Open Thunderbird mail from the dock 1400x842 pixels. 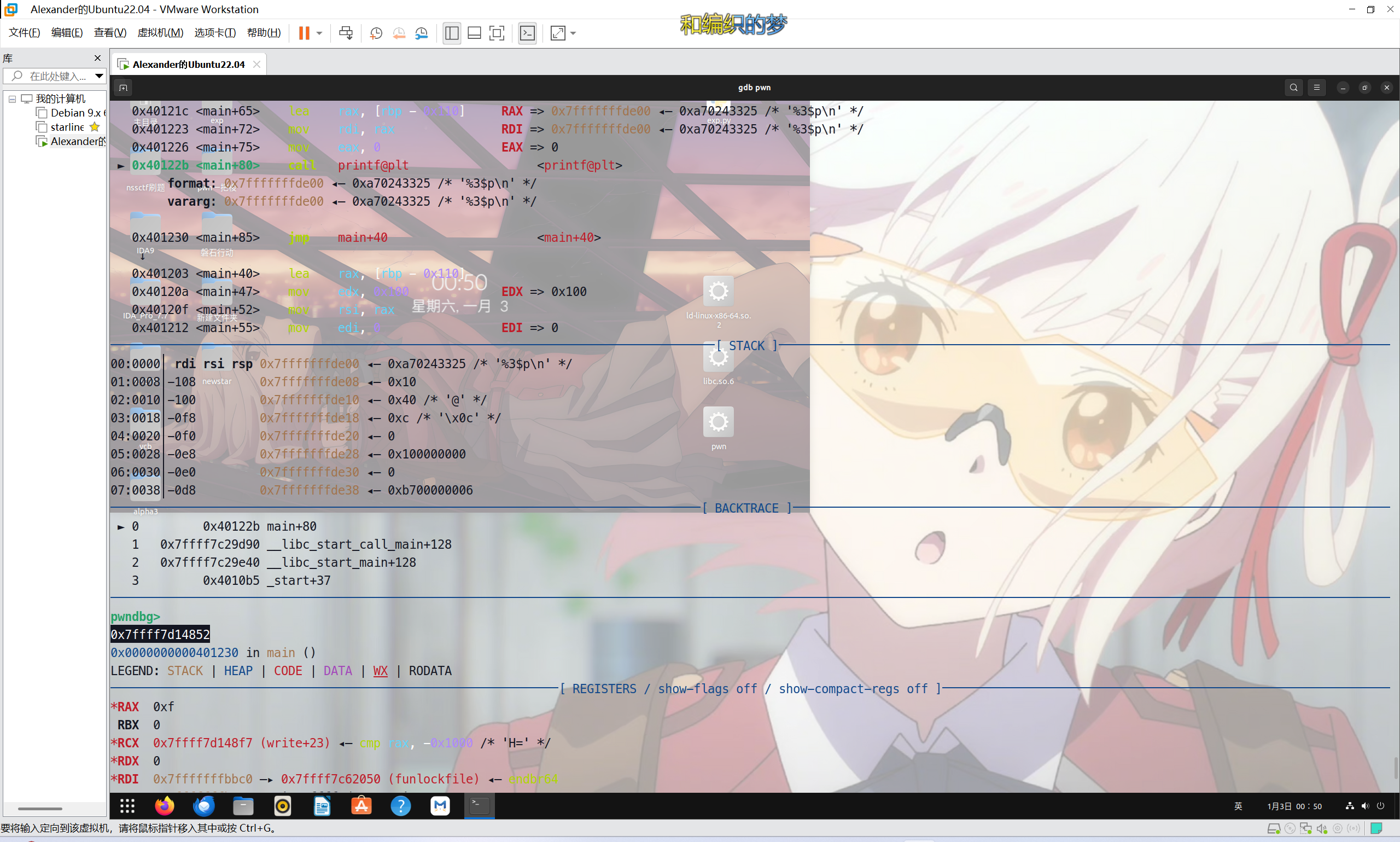point(203,806)
